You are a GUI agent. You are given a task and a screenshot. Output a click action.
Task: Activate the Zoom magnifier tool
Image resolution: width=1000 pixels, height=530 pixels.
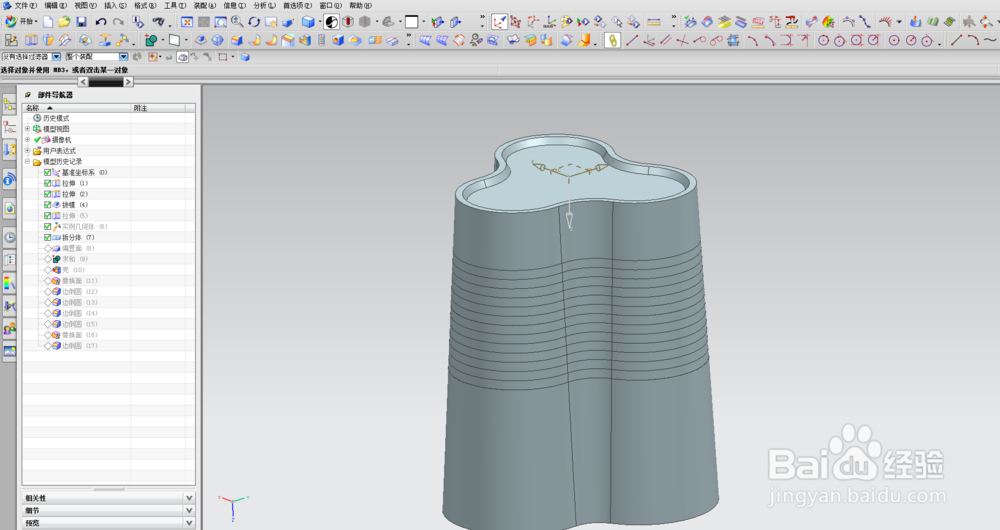[x=237, y=22]
